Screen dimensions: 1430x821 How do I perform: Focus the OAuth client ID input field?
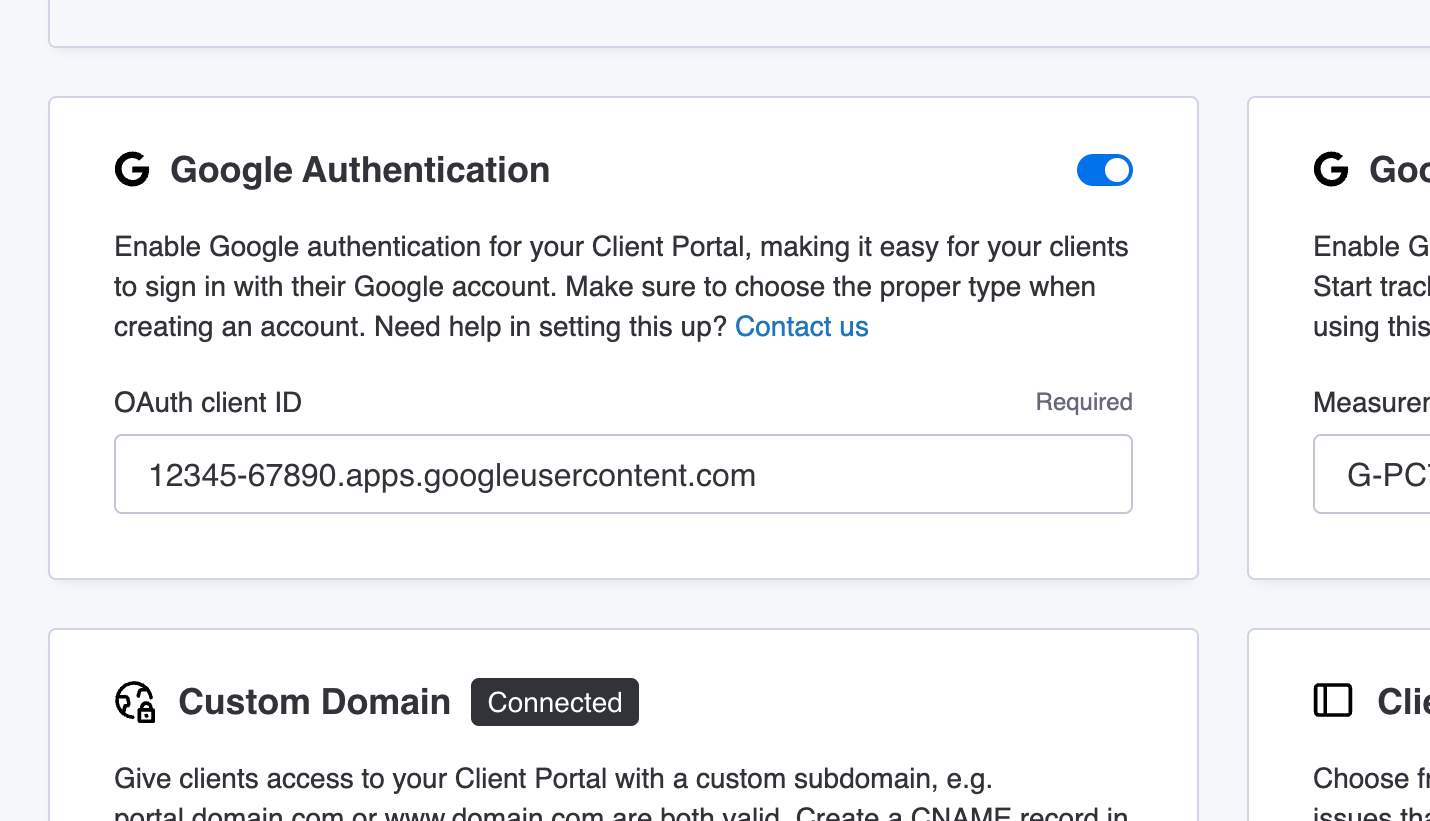click(x=623, y=474)
